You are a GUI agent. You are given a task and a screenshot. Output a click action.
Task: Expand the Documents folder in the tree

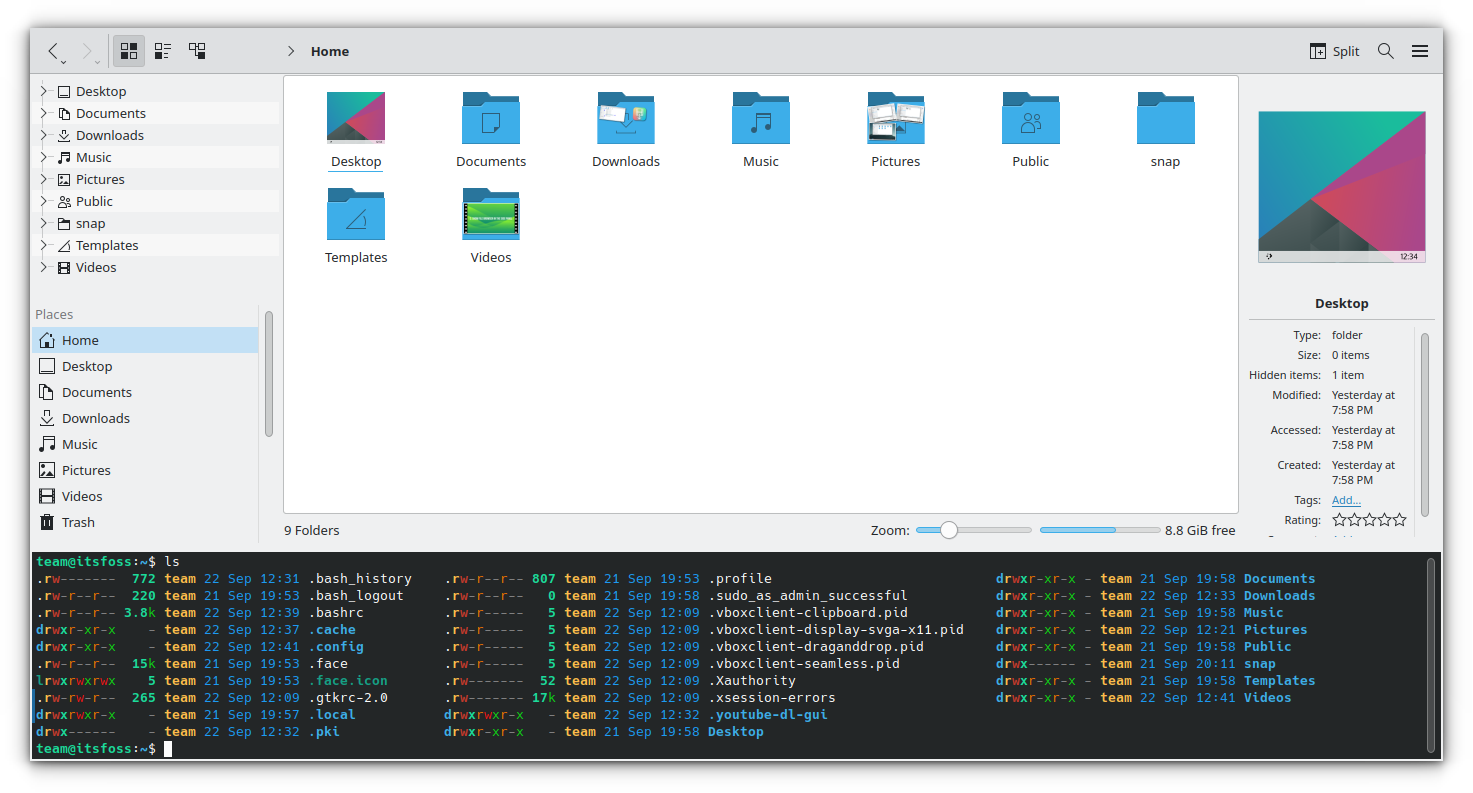(x=42, y=112)
